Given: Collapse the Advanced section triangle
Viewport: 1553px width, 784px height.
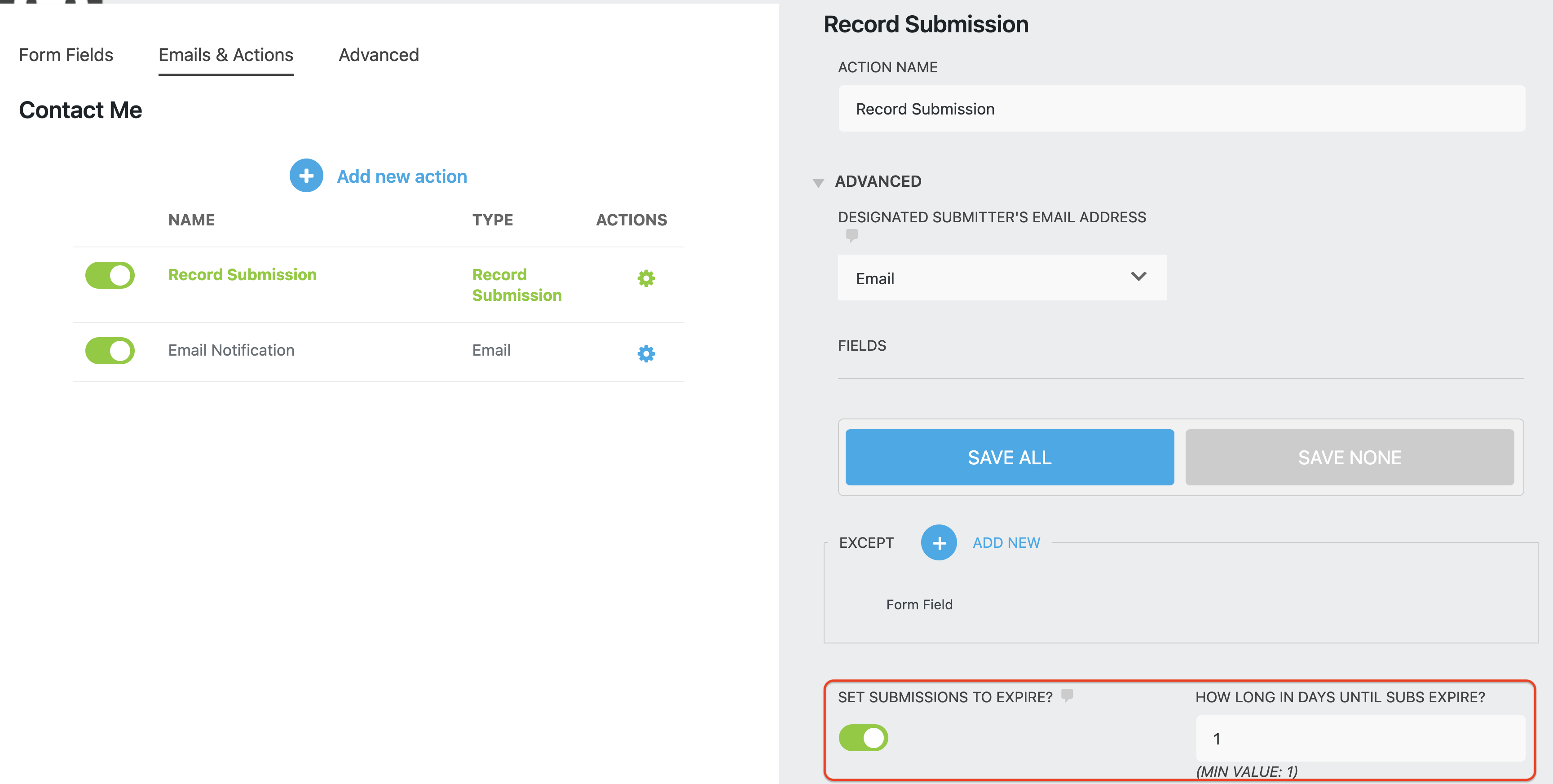Looking at the screenshot, I should [818, 183].
